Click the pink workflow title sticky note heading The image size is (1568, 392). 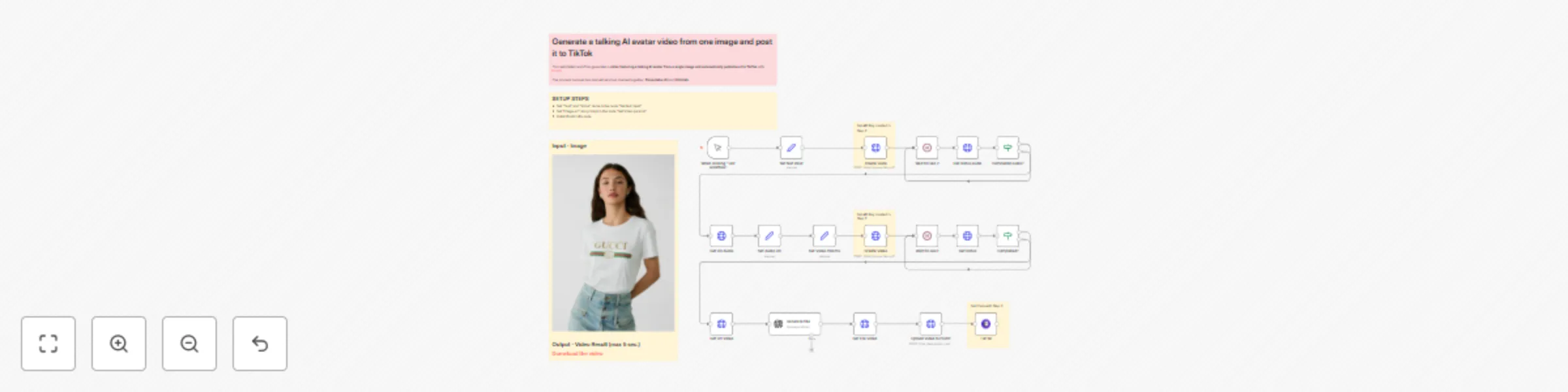click(662, 47)
